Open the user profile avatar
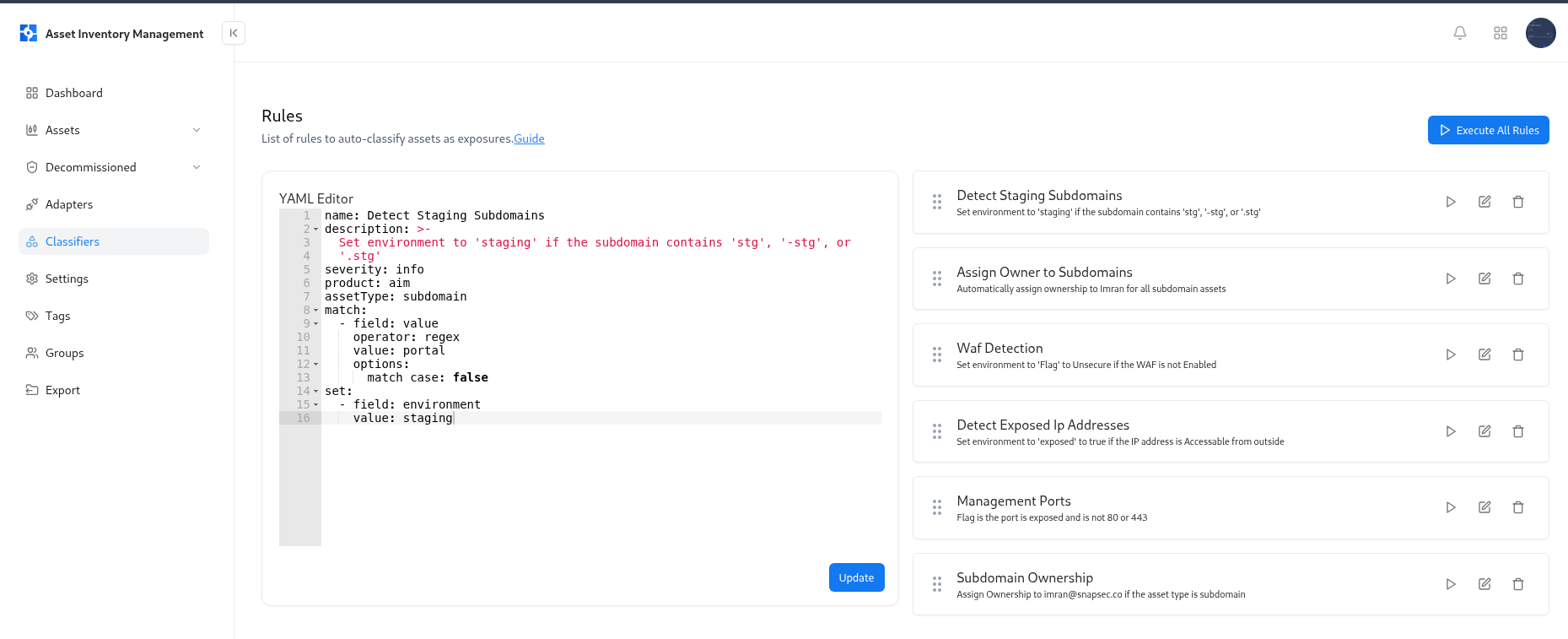 click(1541, 33)
